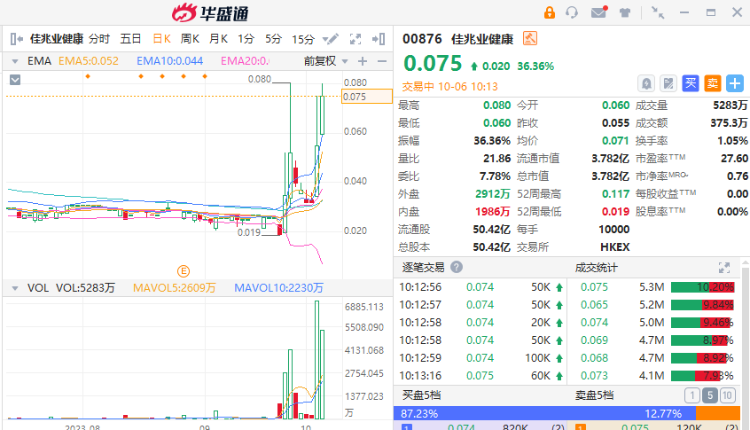
Task: Click the orange lock icon
Action: tap(549, 12)
